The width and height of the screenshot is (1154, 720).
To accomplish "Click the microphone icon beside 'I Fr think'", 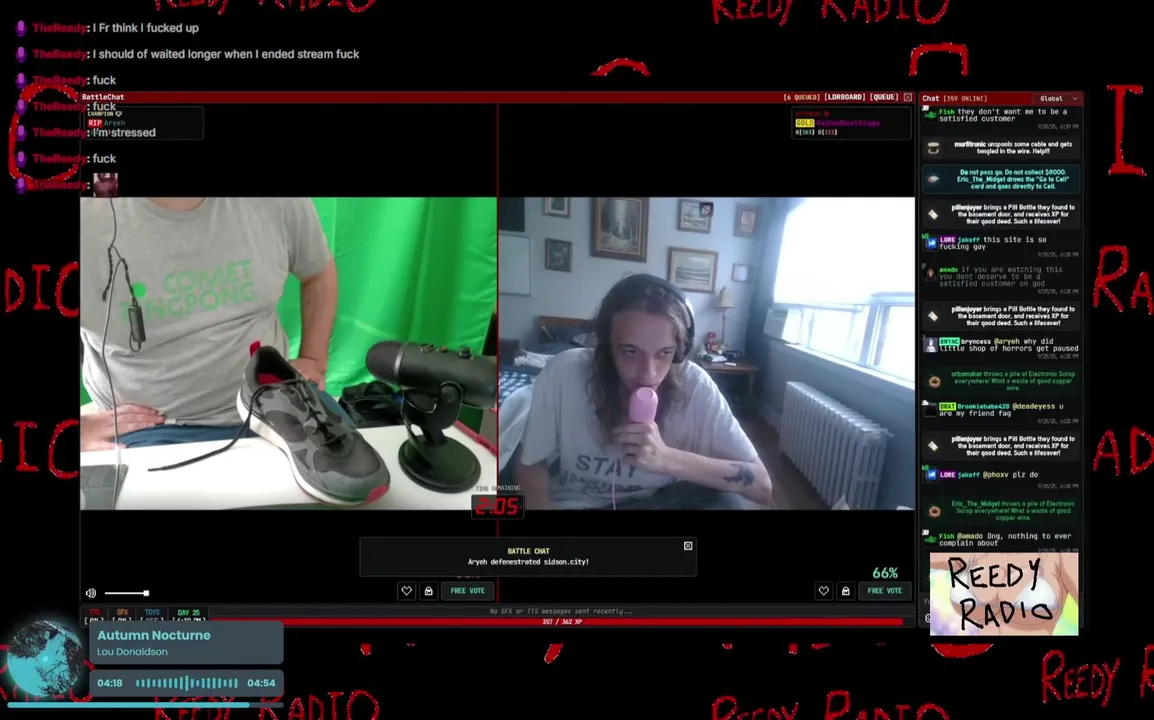I will coord(21,28).
